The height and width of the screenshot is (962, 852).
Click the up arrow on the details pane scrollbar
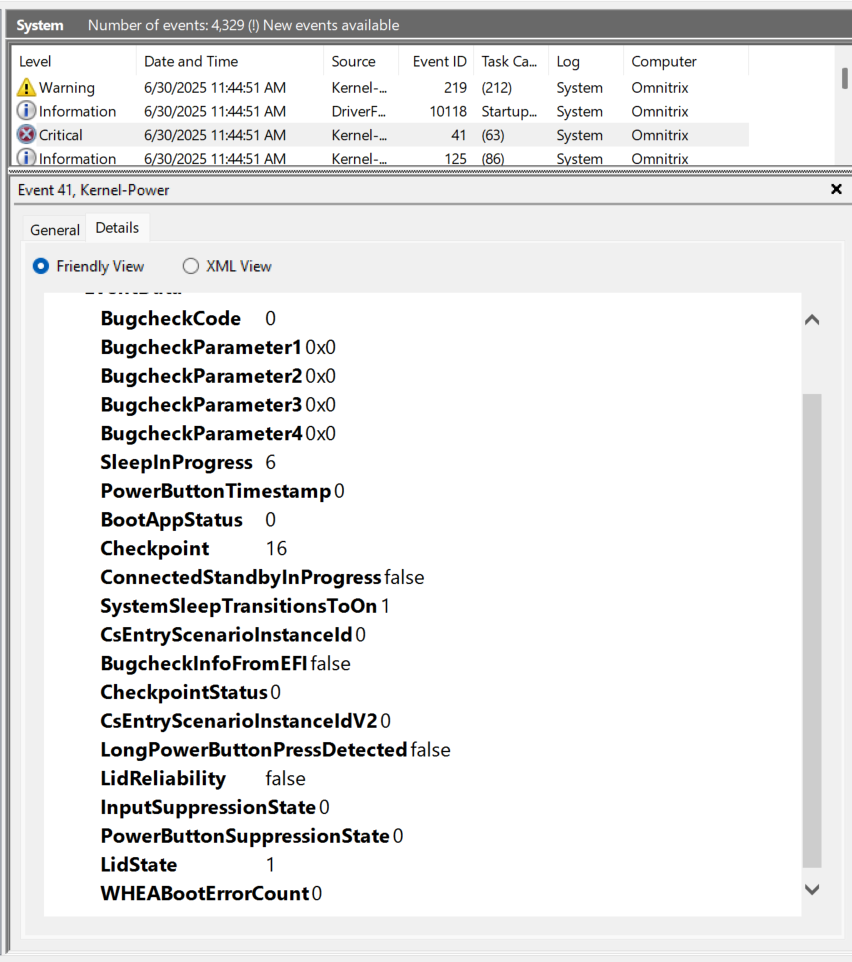812,319
